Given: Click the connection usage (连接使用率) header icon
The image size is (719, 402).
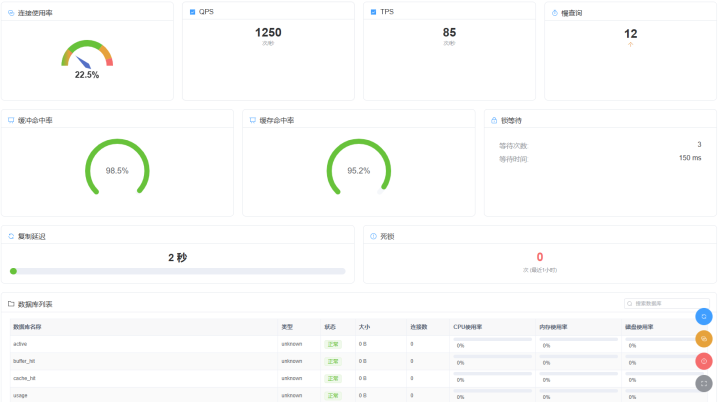Looking at the screenshot, I should 11,12.
